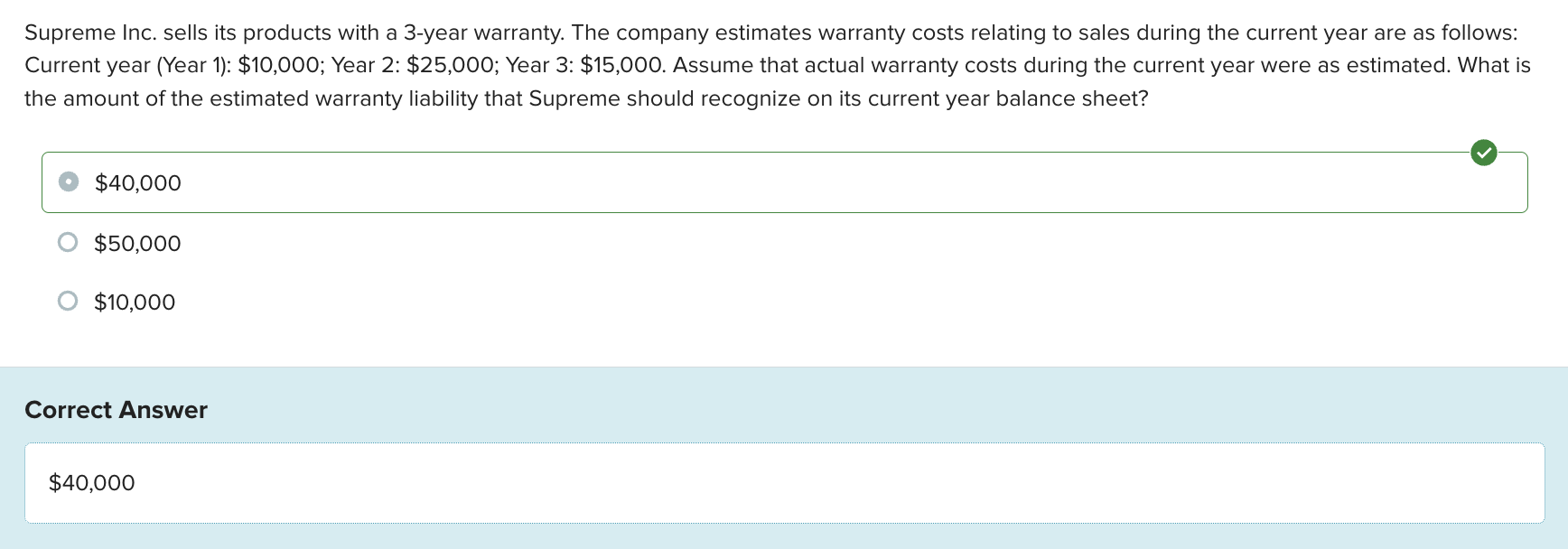Click the unselected third radio circle
Viewport: 1568px width, 549px height.
click(x=67, y=301)
